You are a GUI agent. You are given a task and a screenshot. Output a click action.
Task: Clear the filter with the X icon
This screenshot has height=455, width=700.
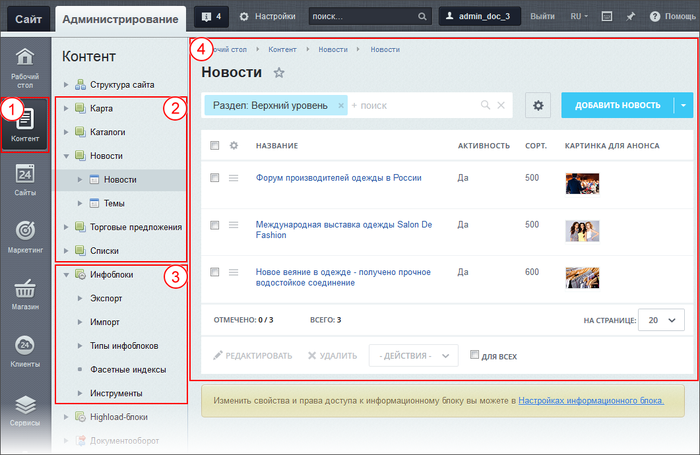(501, 105)
